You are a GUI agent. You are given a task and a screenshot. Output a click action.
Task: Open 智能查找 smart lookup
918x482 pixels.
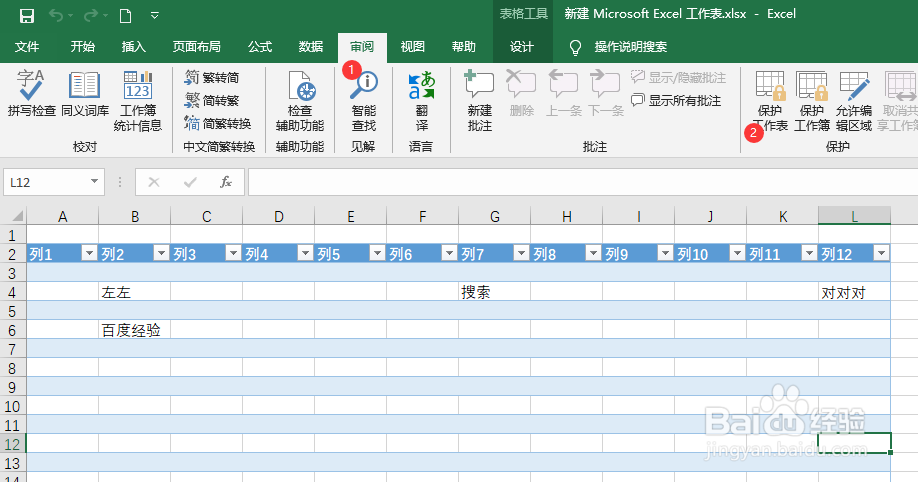tap(364, 101)
